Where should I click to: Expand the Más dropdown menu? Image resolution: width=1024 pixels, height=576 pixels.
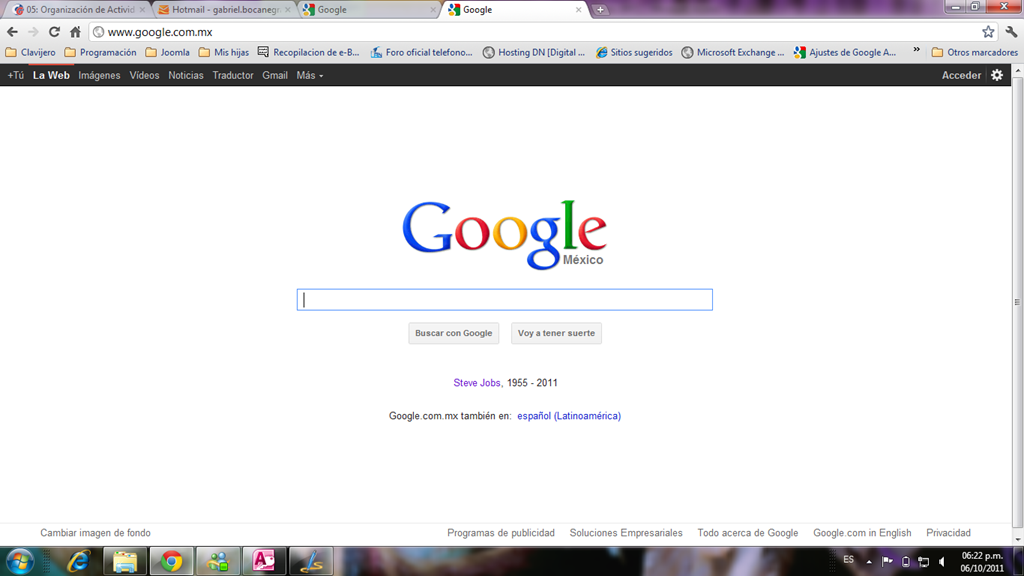pos(310,75)
